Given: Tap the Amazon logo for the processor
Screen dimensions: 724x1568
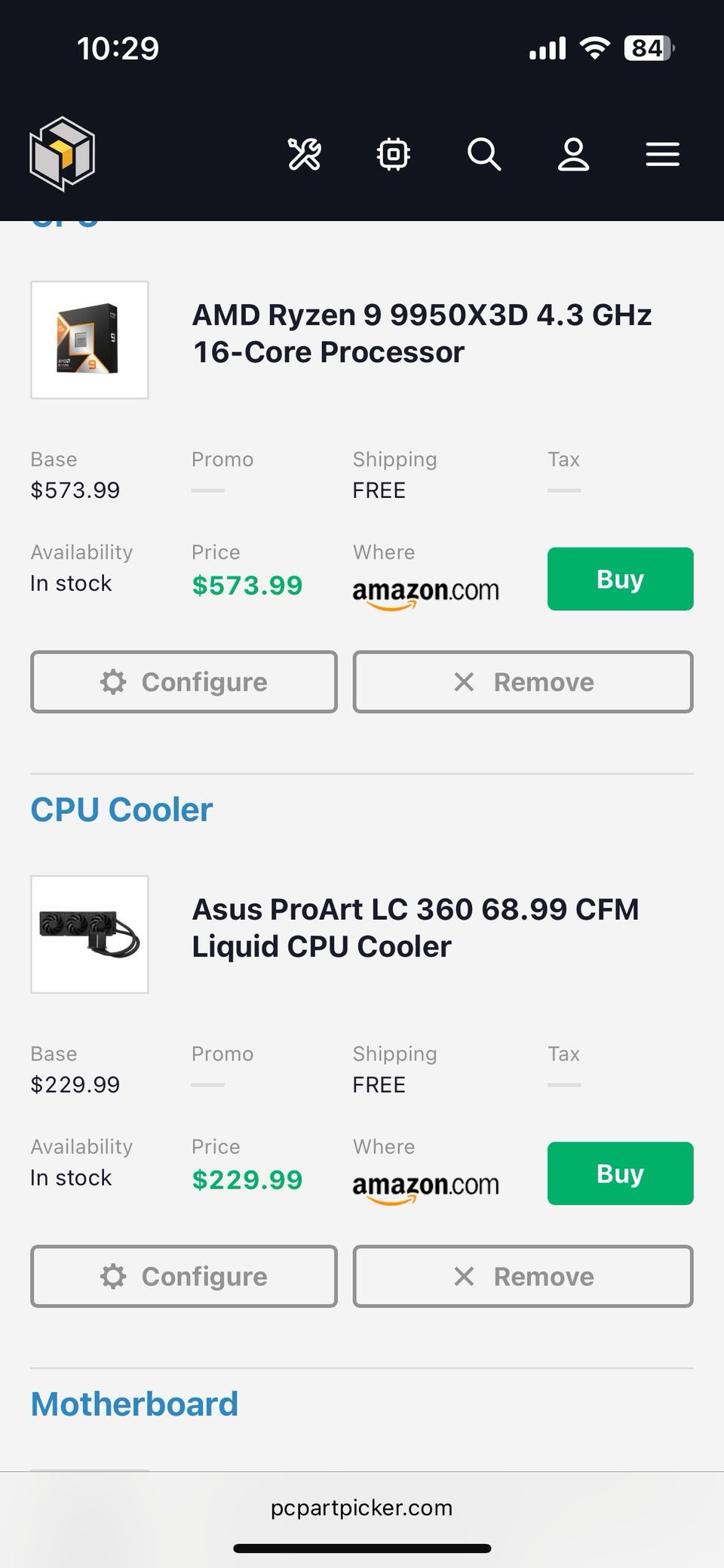Looking at the screenshot, I should pos(425,591).
